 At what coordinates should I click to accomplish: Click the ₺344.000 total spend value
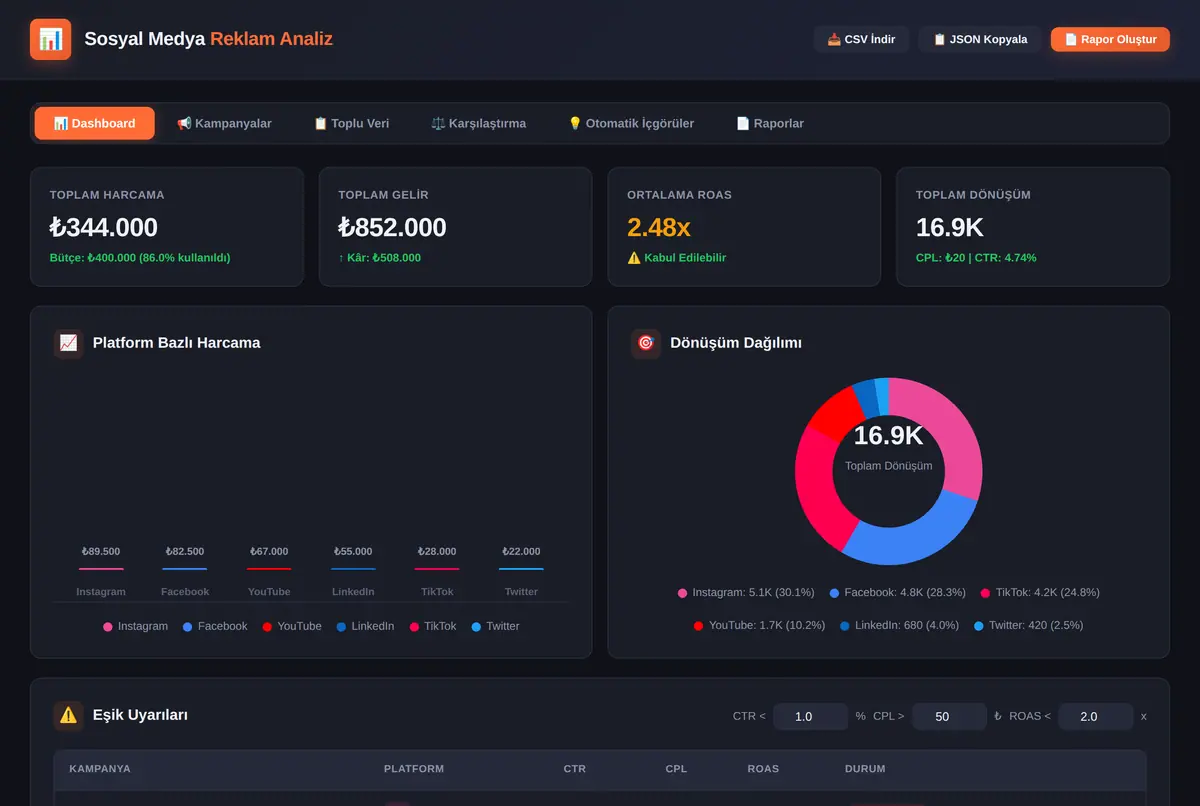click(104, 228)
